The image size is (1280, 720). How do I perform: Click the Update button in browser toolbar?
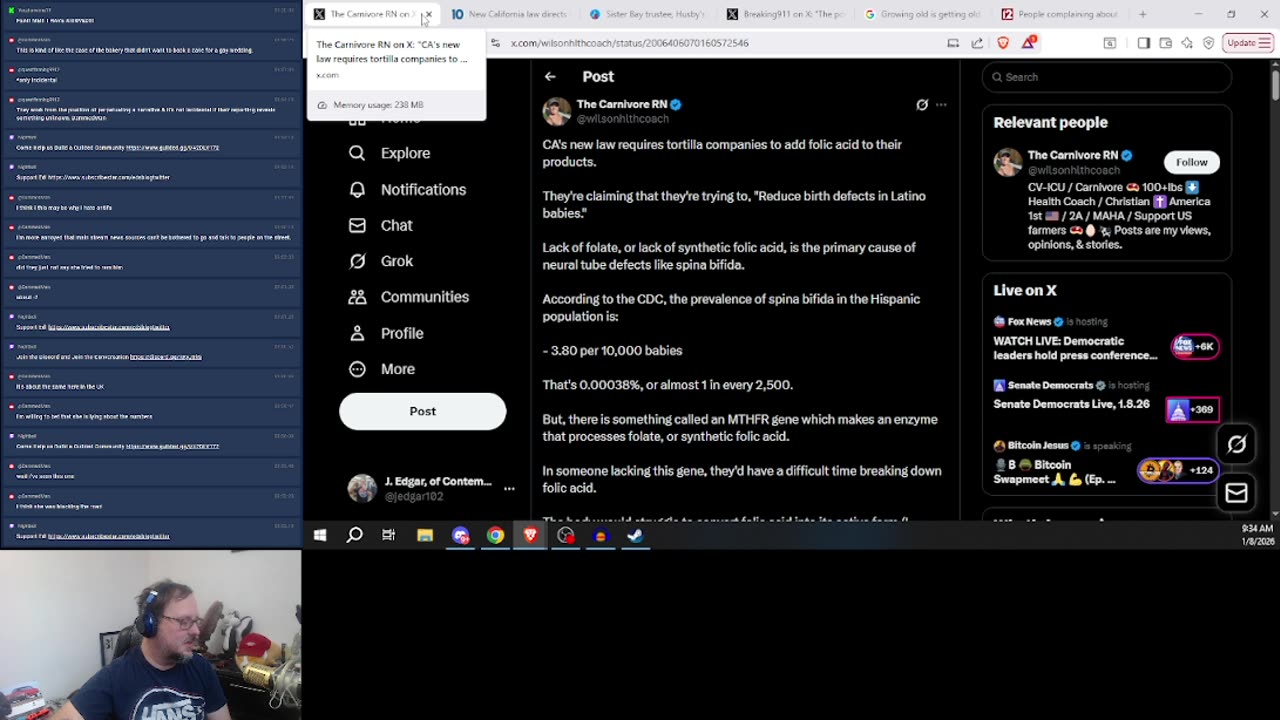1248,43
